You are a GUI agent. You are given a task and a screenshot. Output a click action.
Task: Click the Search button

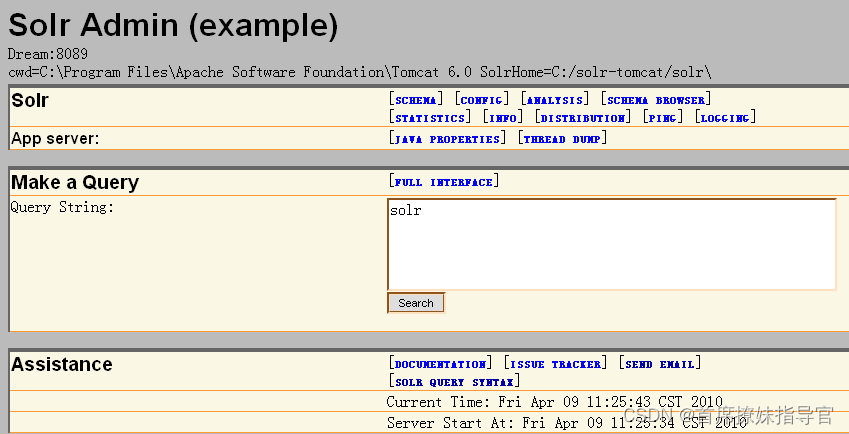coord(416,303)
